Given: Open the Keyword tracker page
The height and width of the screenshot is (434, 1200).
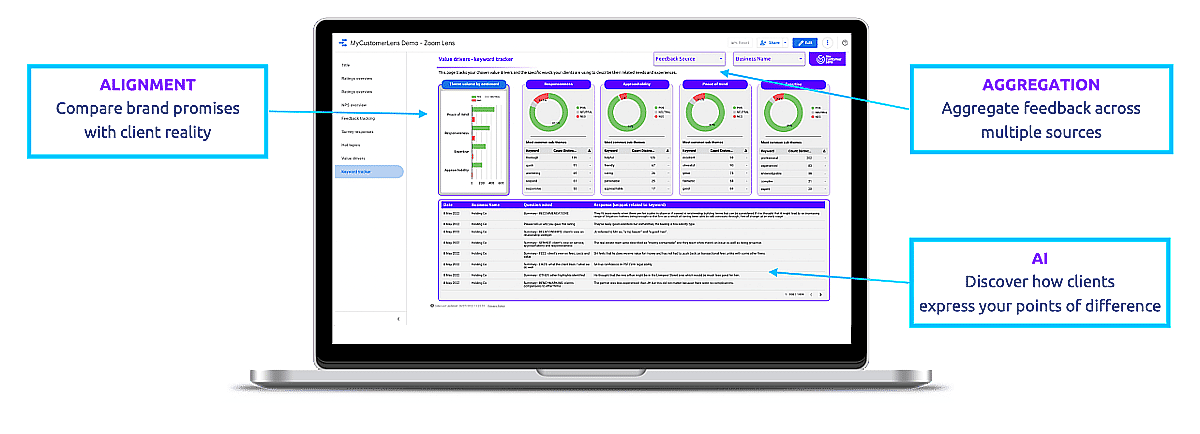Looking at the screenshot, I should click(356, 172).
